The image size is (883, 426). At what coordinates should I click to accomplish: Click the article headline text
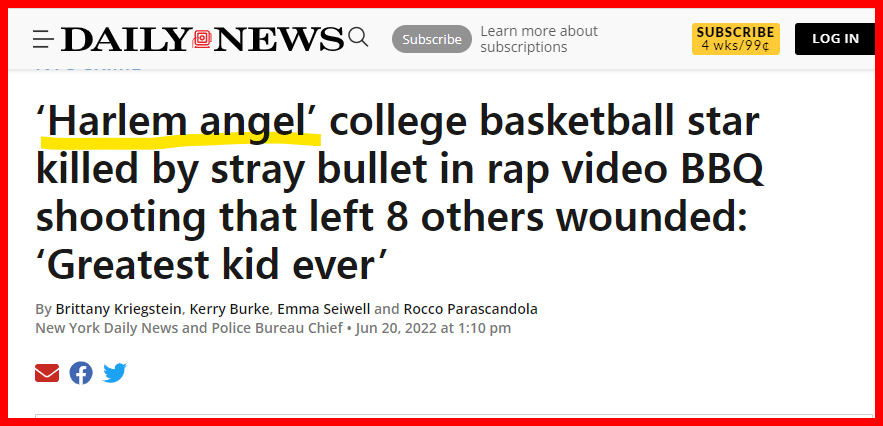[400, 193]
